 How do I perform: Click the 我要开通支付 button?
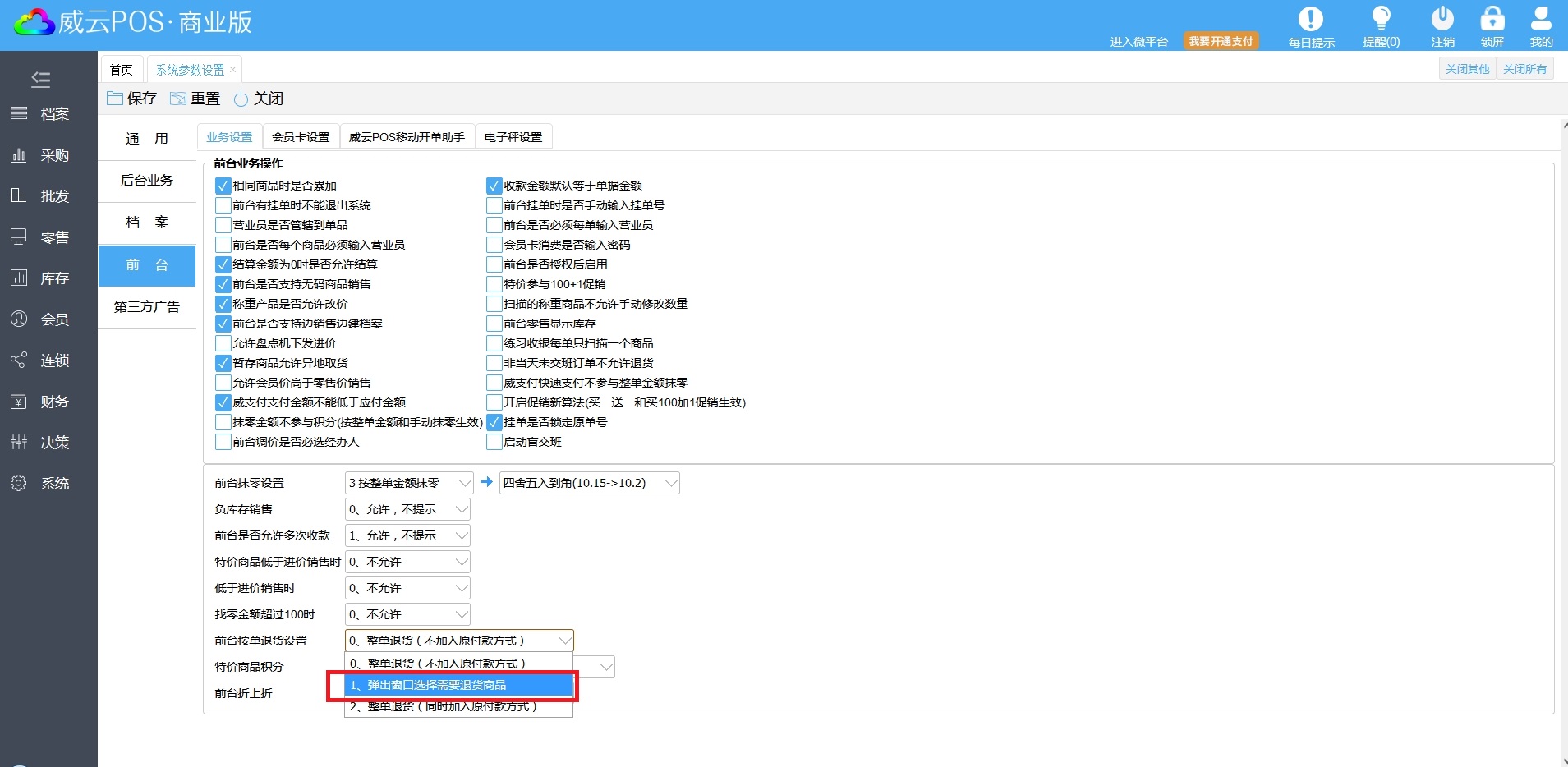click(x=1221, y=41)
